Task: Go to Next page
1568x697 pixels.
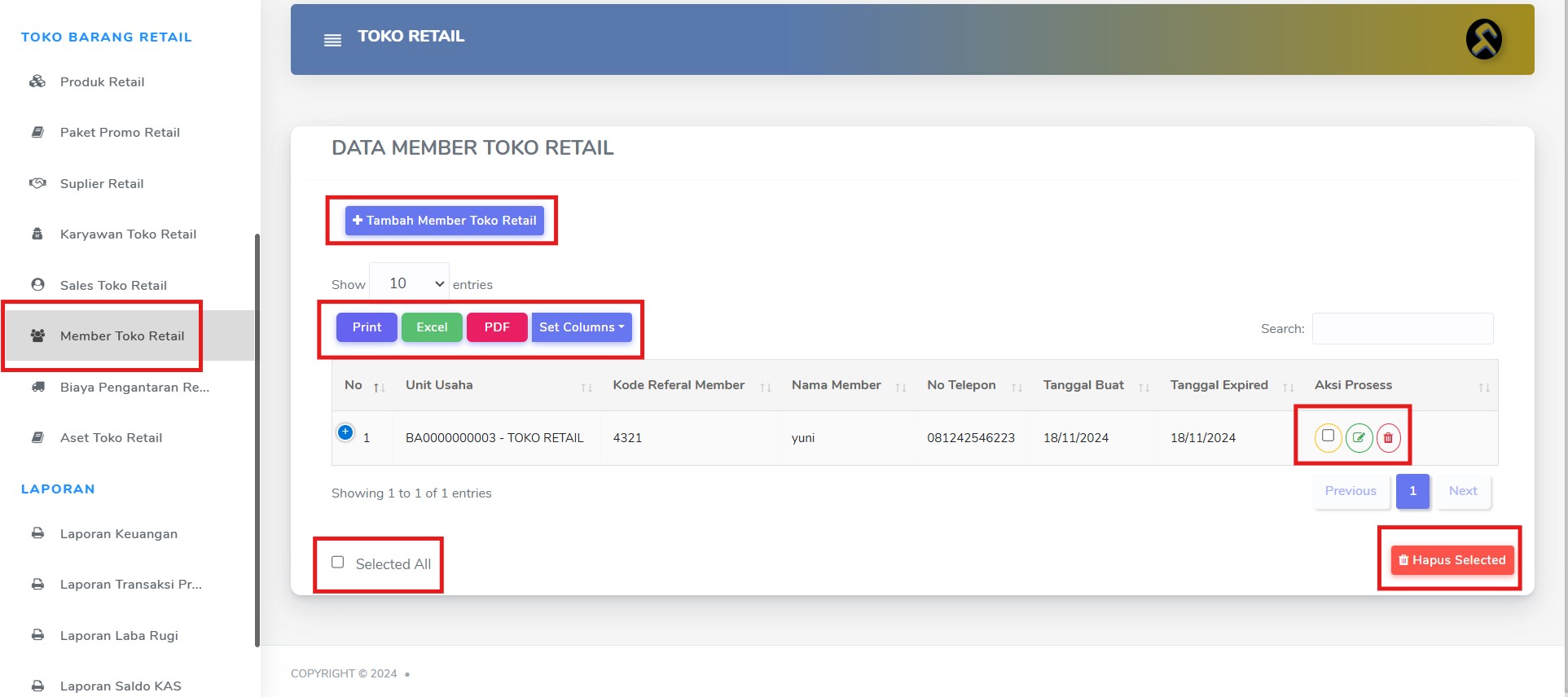Action: (1463, 491)
